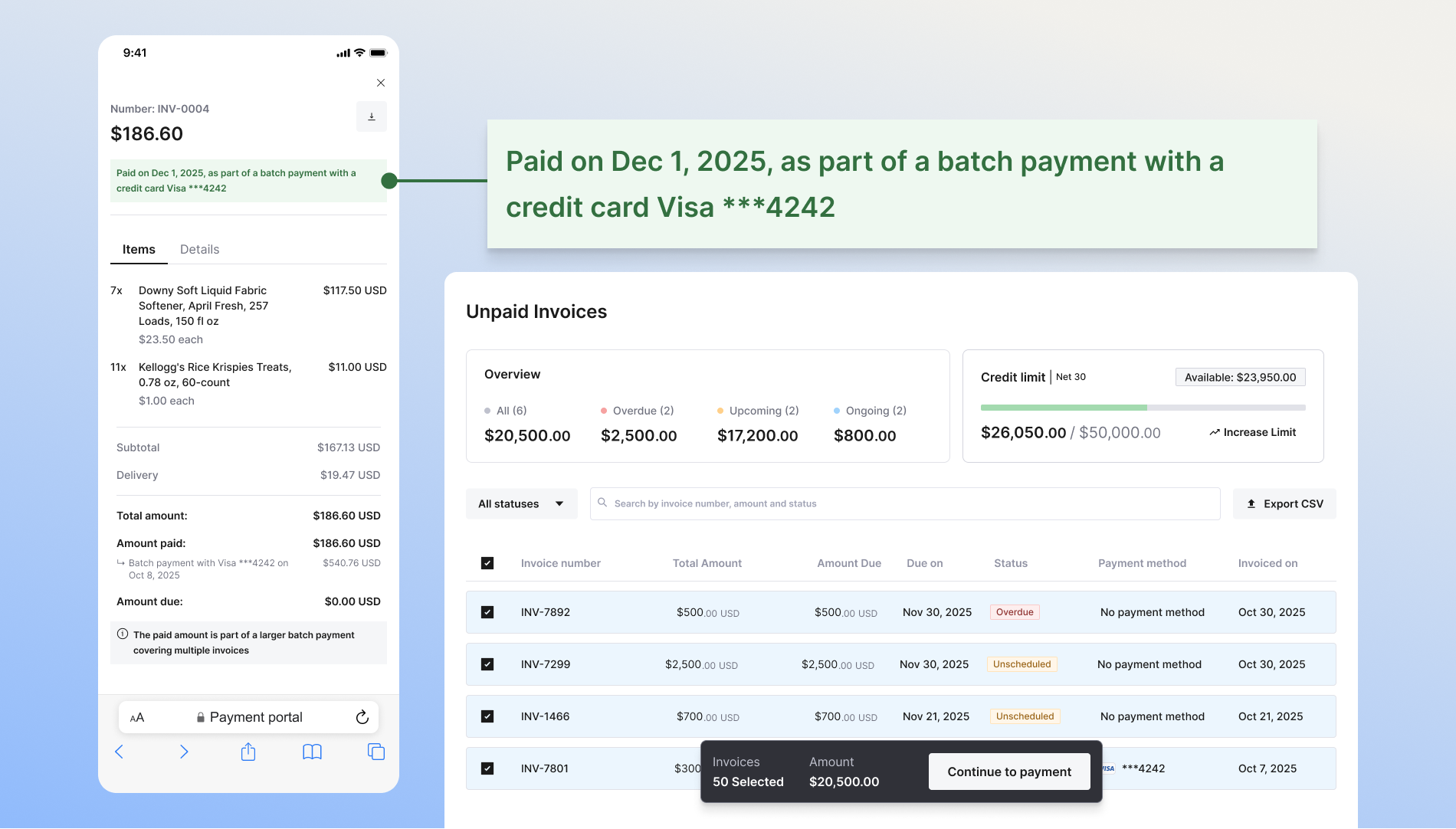Click Increase Limit link
Image resolution: width=1456 pixels, height=829 pixels.
coord(1253,432)
